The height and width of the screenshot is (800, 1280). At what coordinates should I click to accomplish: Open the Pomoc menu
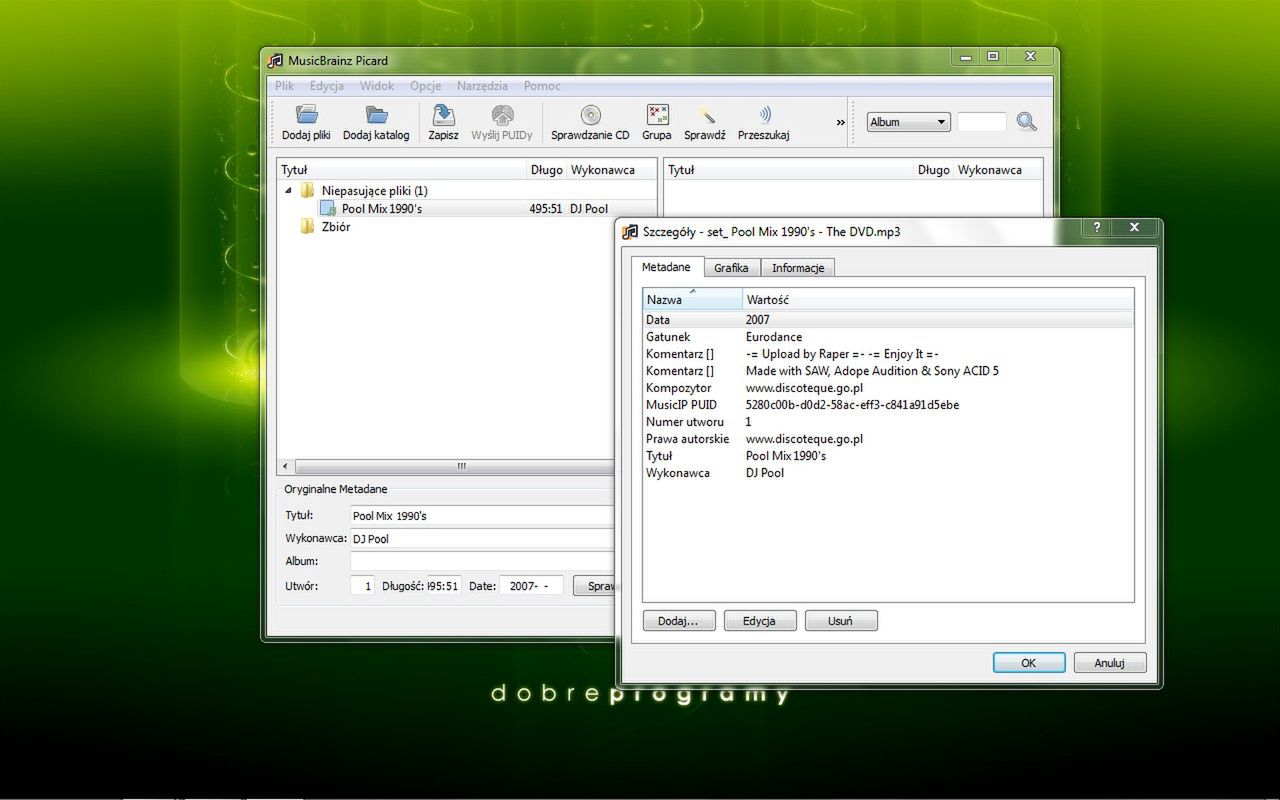pos(542,86)
